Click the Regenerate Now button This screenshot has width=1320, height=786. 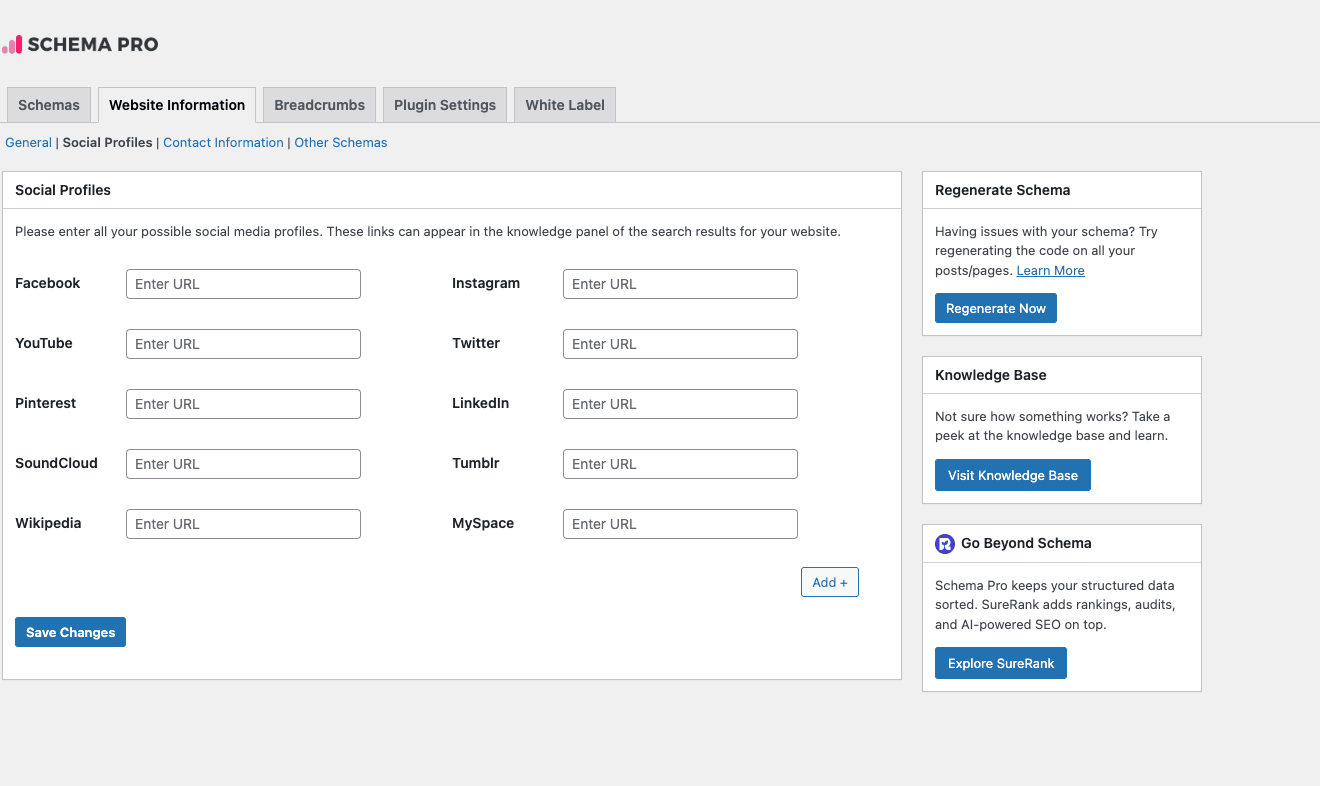pos(996,308)
